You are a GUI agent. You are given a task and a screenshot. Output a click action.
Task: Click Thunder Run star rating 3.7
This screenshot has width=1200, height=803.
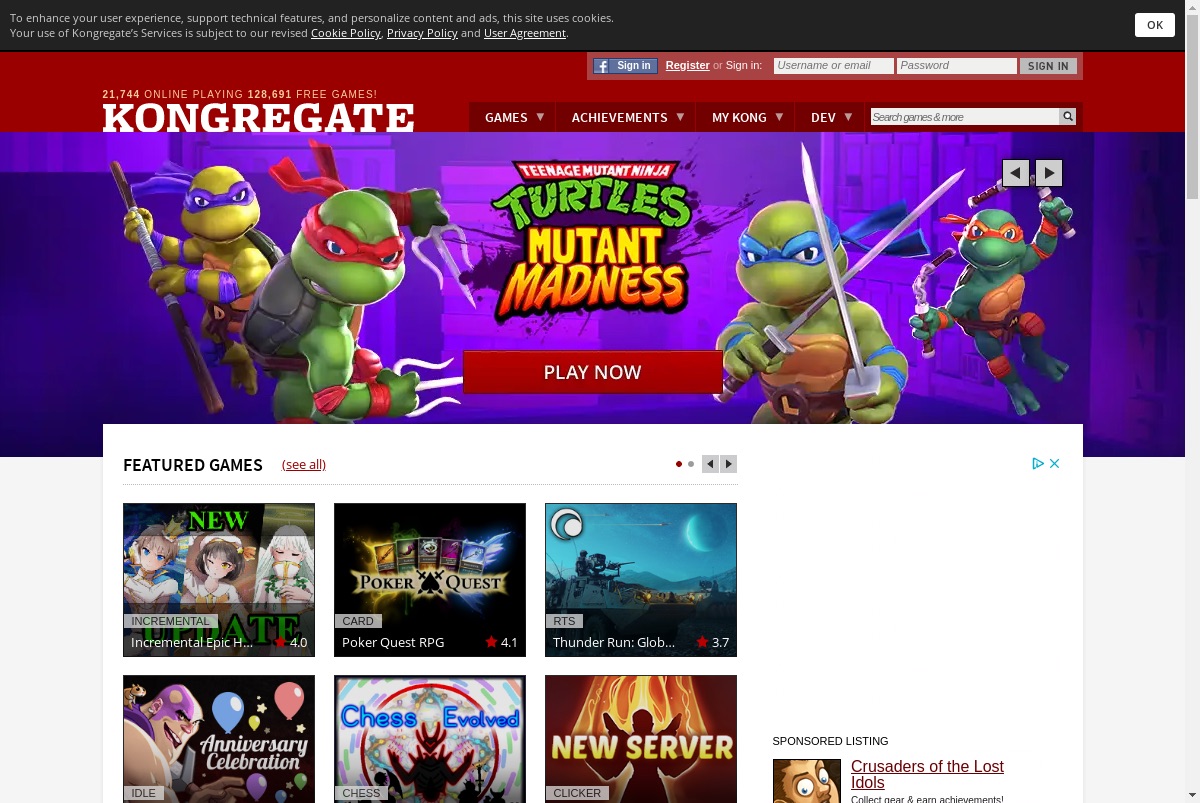pos(713,642)
